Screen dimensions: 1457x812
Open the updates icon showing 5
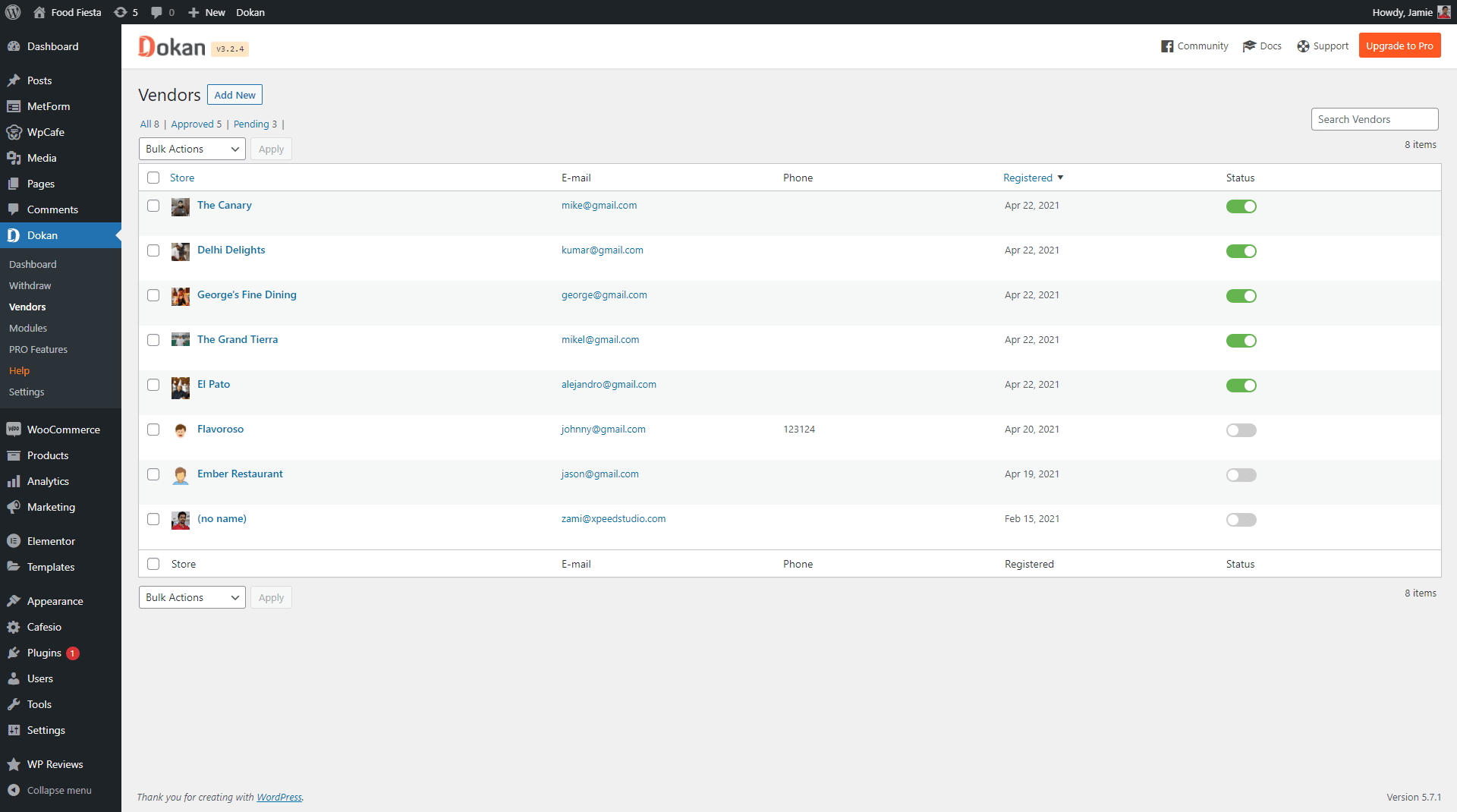pyautogui.click(x=120, y=12)
